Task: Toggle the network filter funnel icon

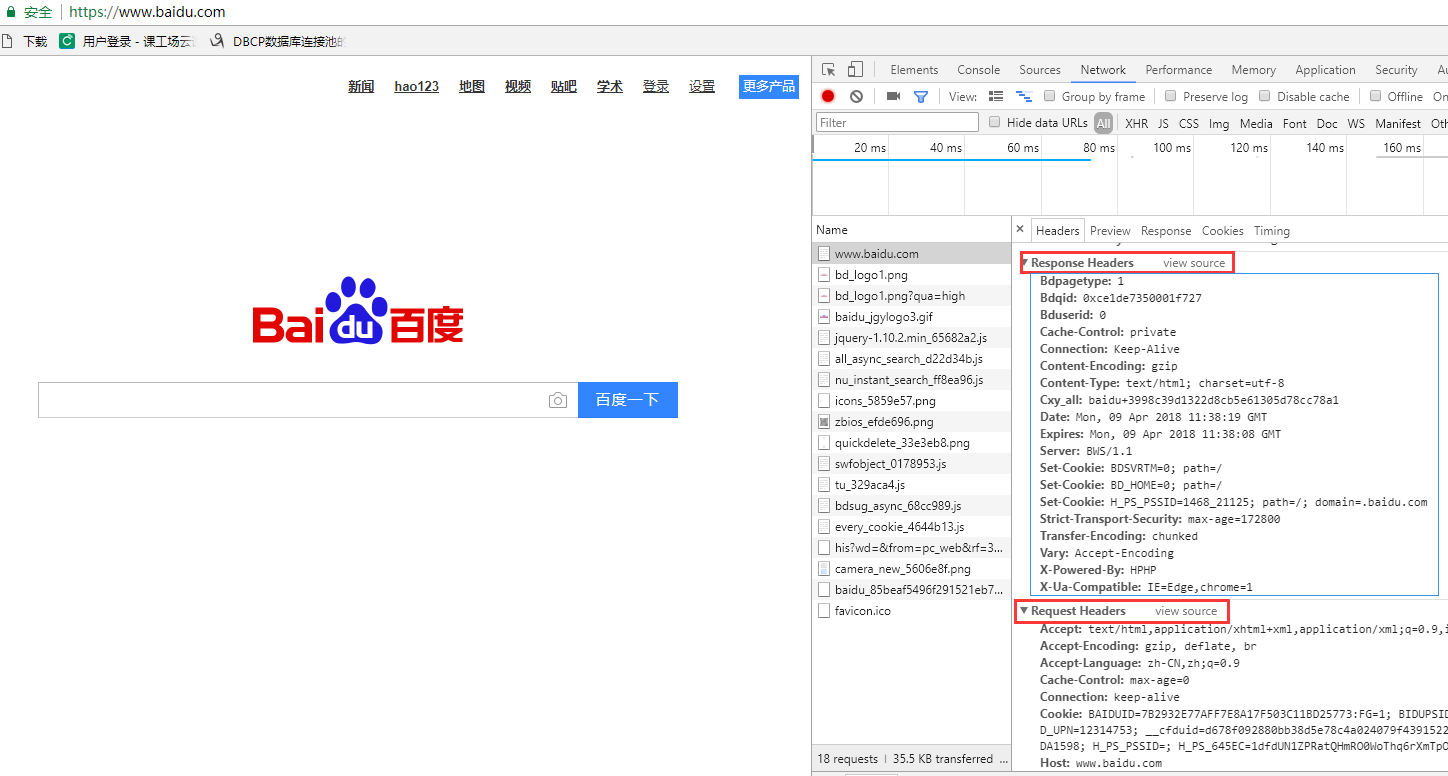Action: (921, 97)
